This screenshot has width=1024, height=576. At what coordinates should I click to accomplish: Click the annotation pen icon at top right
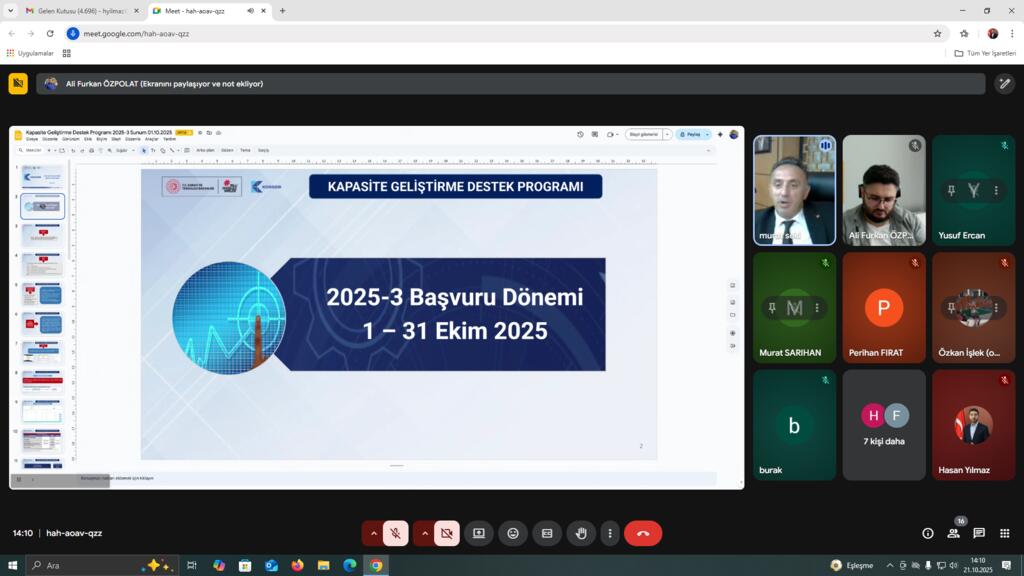coord(1005,84)
